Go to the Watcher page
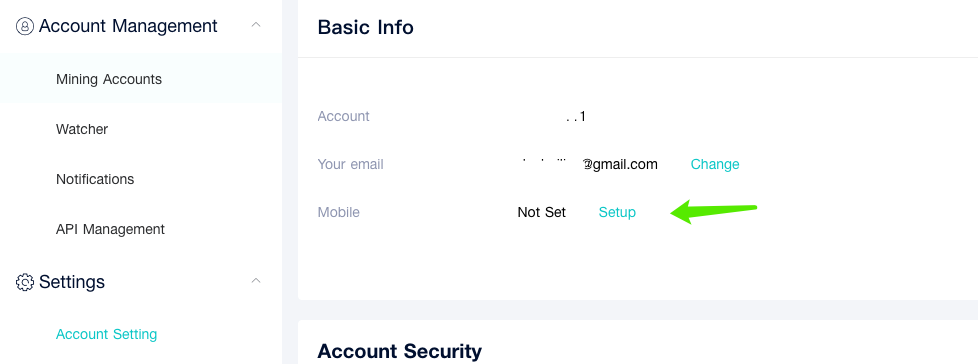 tap(82, 129)
